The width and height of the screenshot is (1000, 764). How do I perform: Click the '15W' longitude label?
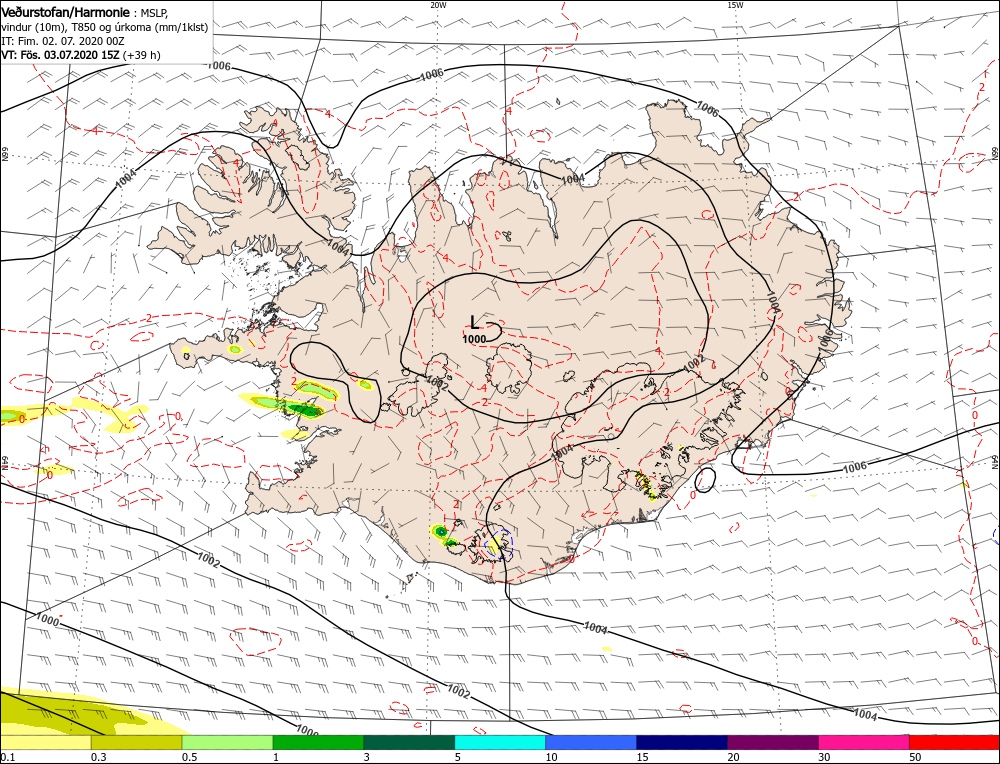735,5
